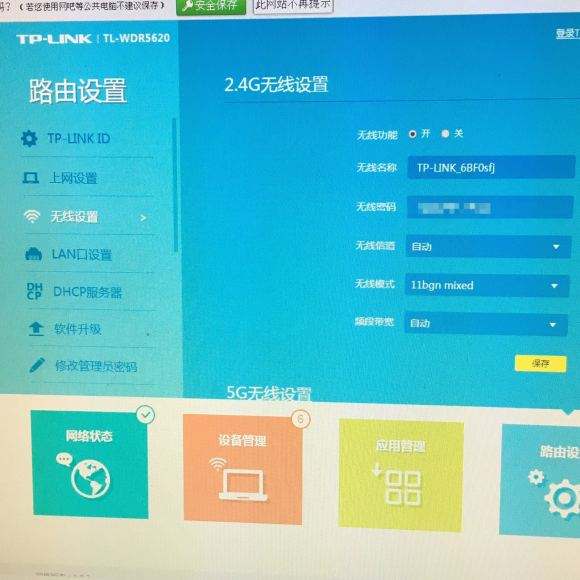Image resolution: width=580 pixels, height=580 pixels.
Task: Expand the 无线设置 menu chevron
Action: coord(143,218)
